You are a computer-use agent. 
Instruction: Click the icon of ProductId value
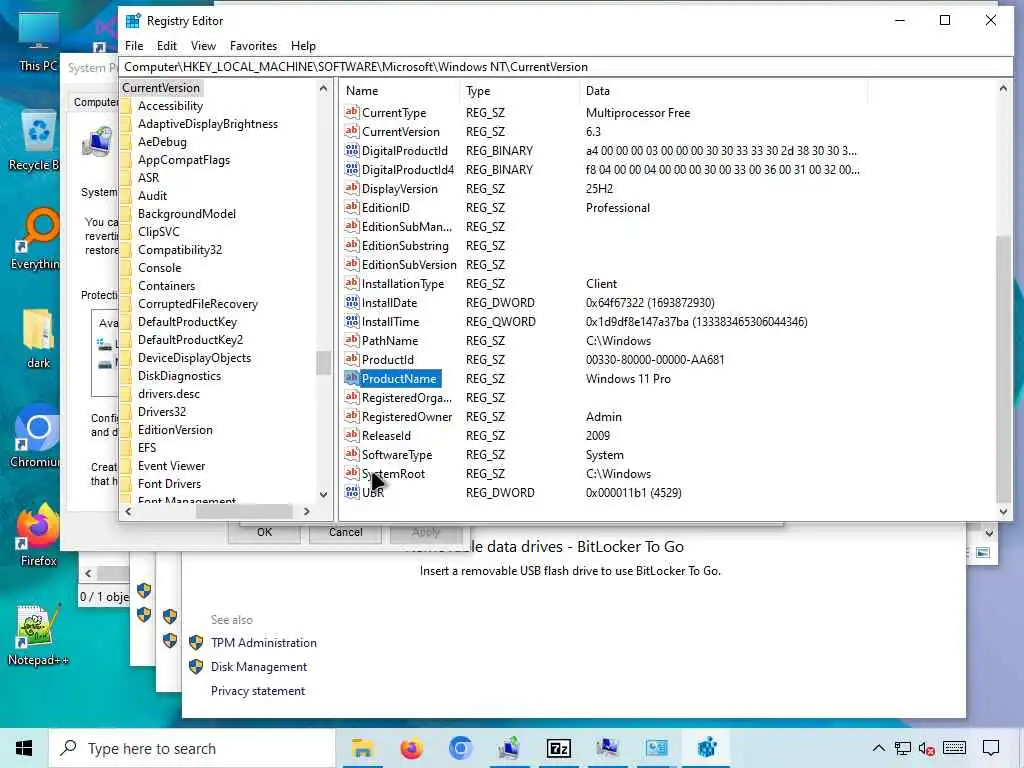[351, 359]
